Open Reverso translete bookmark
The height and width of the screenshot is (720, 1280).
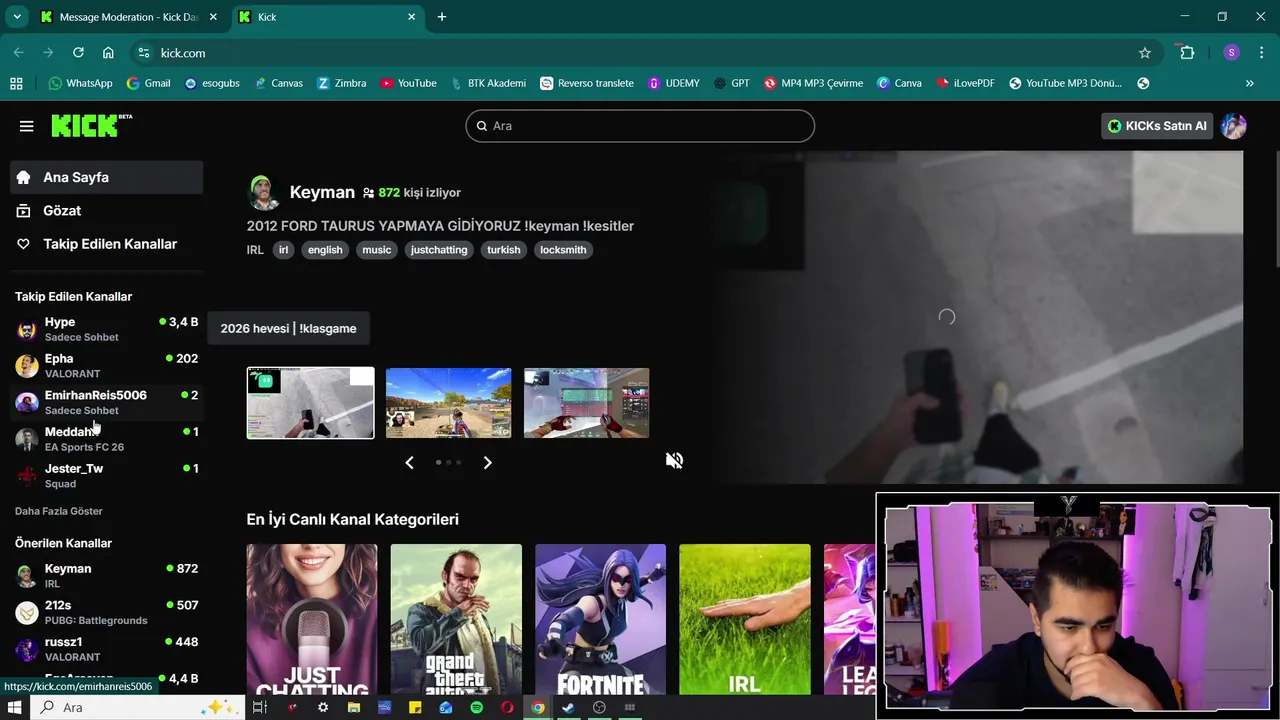point(587,83)
